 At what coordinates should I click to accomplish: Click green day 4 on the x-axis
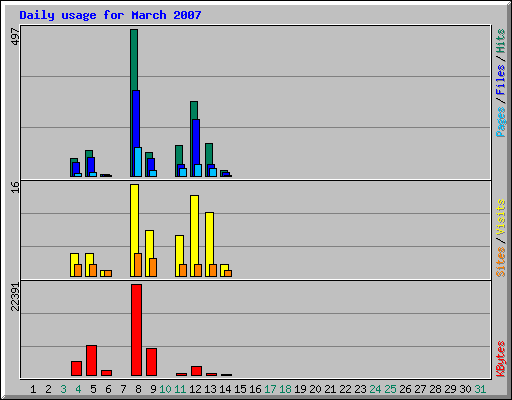pos(78,389)
